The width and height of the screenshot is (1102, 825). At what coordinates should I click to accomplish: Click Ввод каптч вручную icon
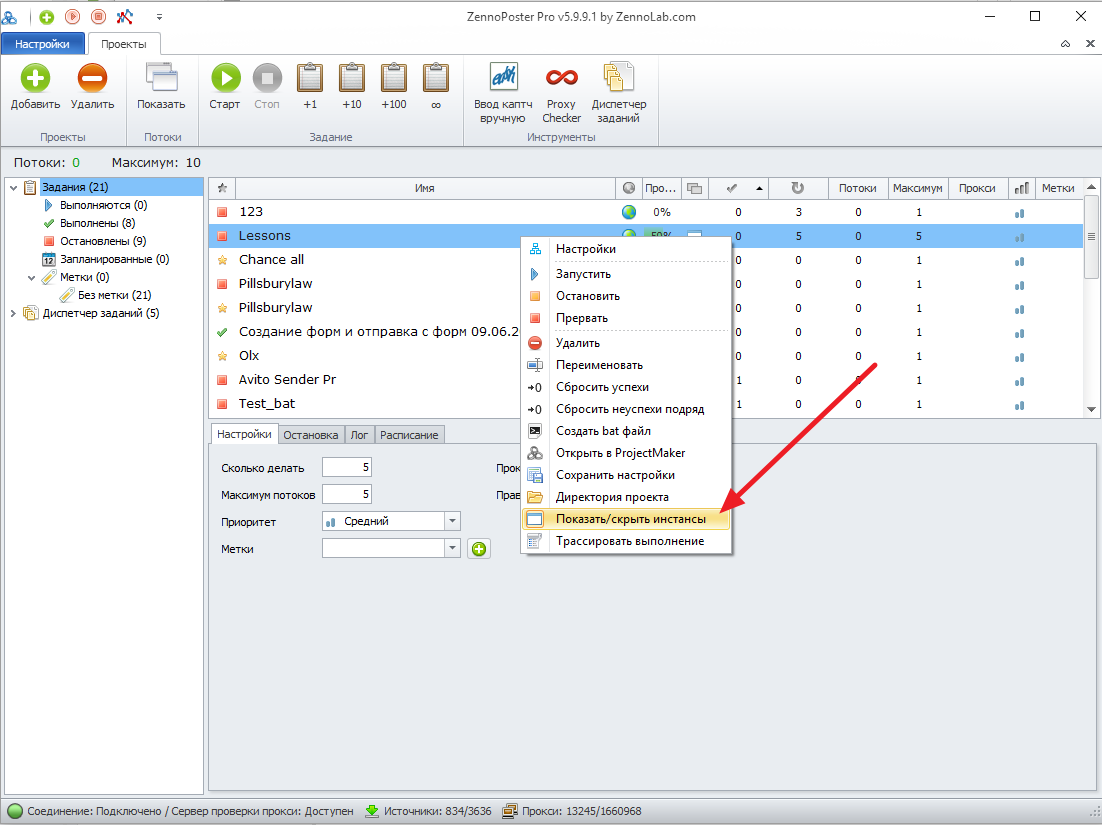(x=503, y=78)
